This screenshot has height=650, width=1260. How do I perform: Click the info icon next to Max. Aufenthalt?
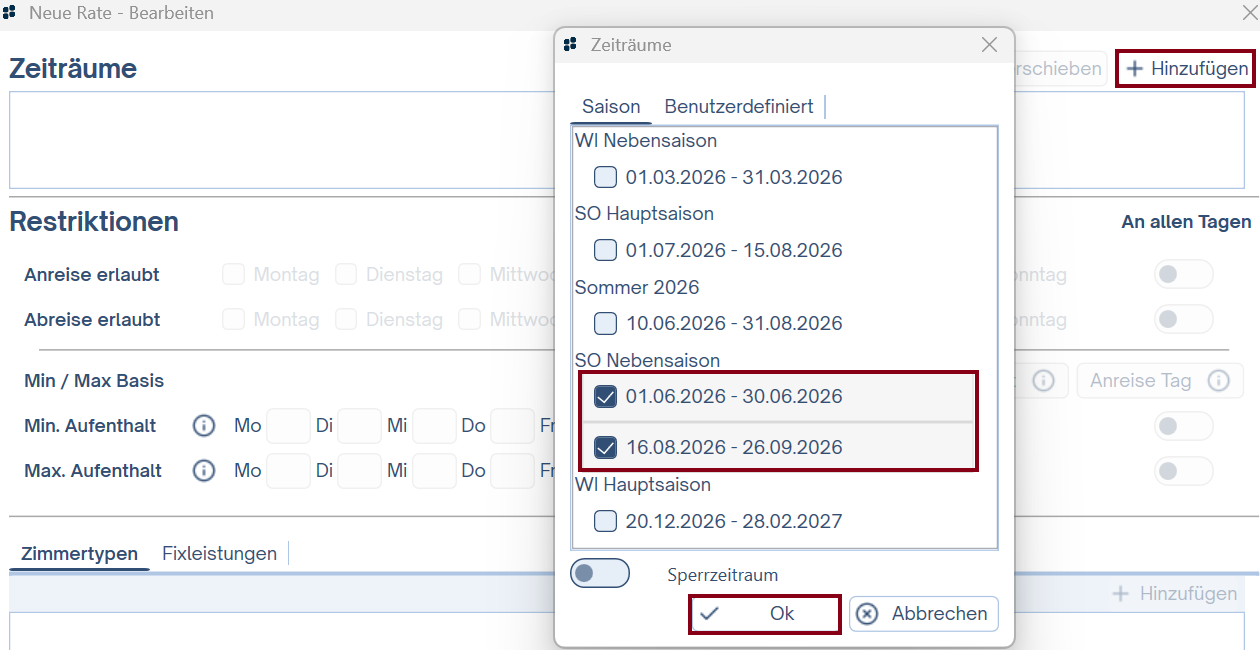(204, 471)
